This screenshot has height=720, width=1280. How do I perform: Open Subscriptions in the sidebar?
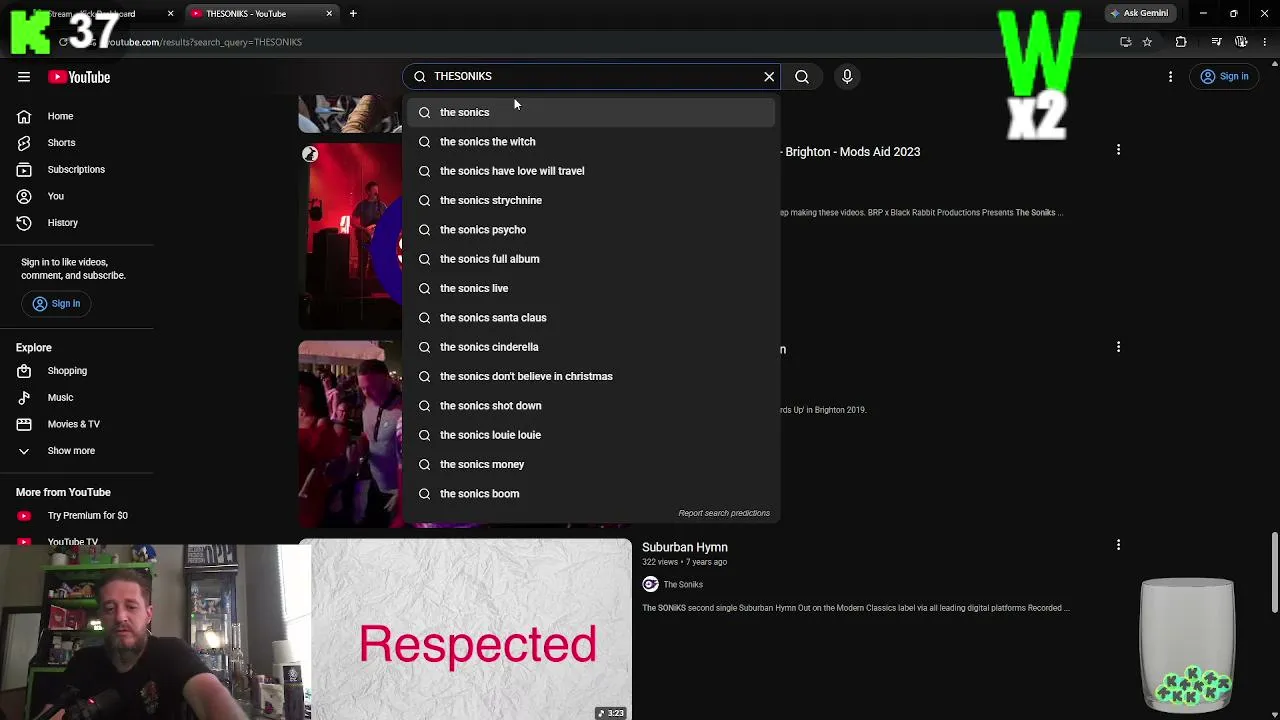pos(76,169)
